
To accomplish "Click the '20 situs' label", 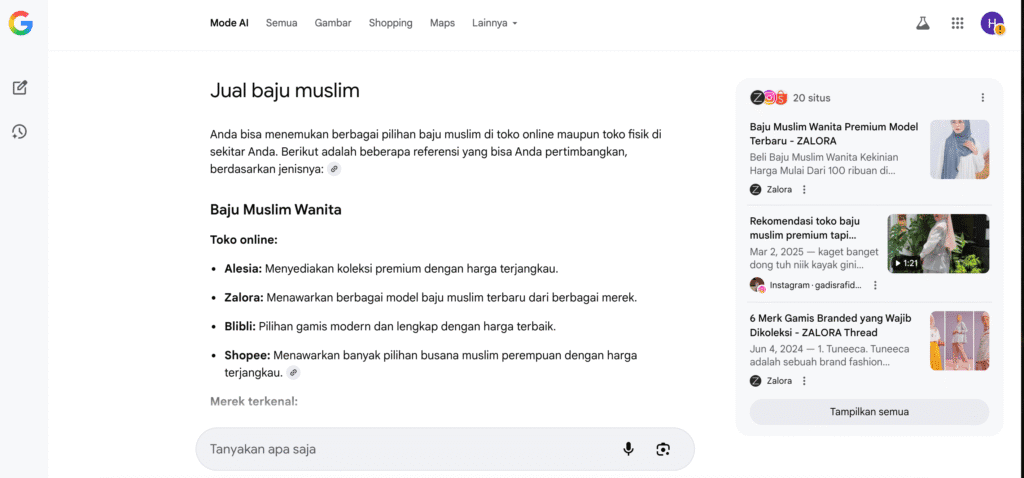I will [x=812, y=98].
